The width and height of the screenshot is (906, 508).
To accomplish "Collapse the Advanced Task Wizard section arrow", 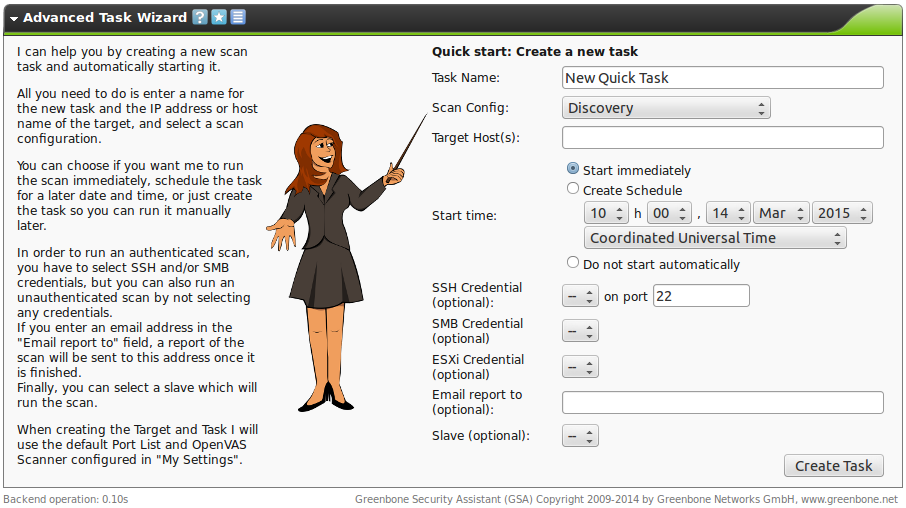I will [14, 18].
